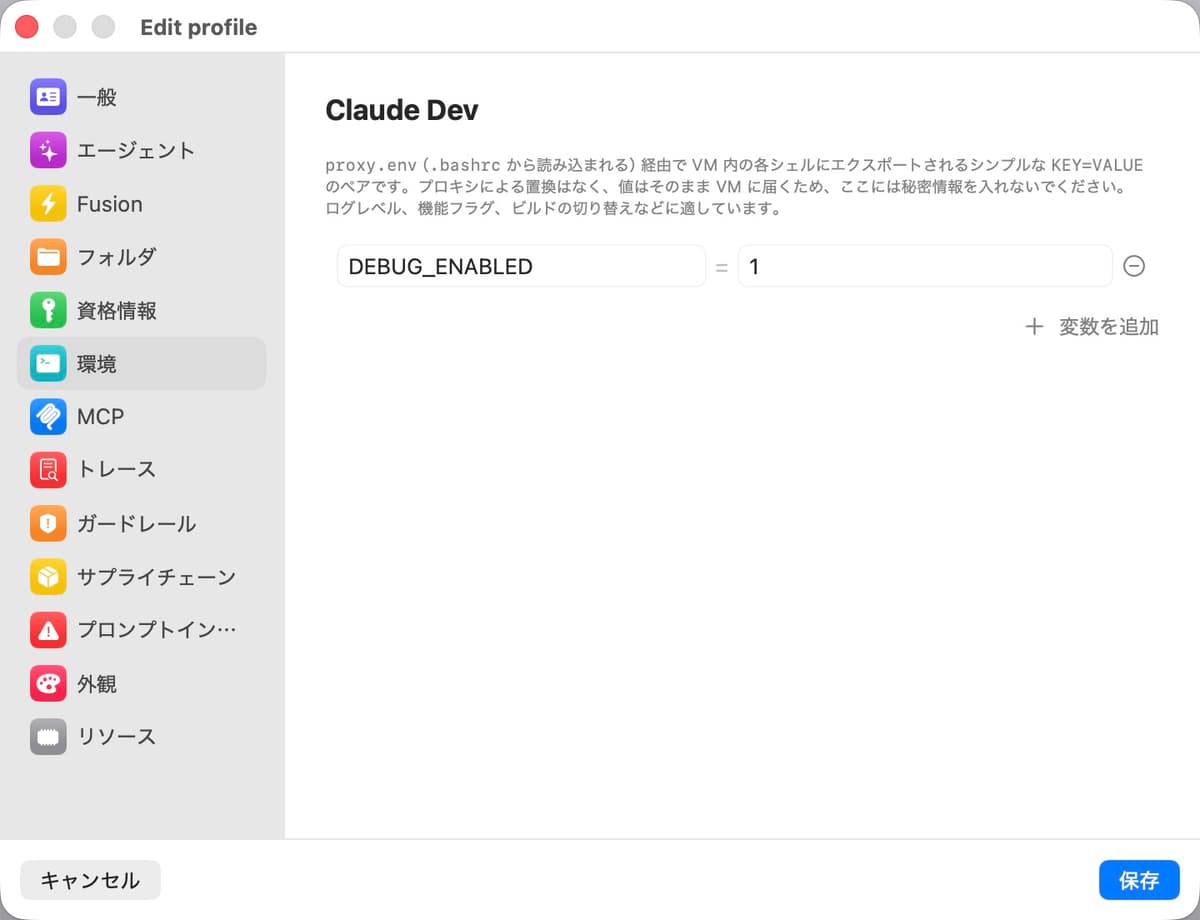Screen dimensions: 1200x920
Task: Select the 環境 section
Action: [142, 364]
